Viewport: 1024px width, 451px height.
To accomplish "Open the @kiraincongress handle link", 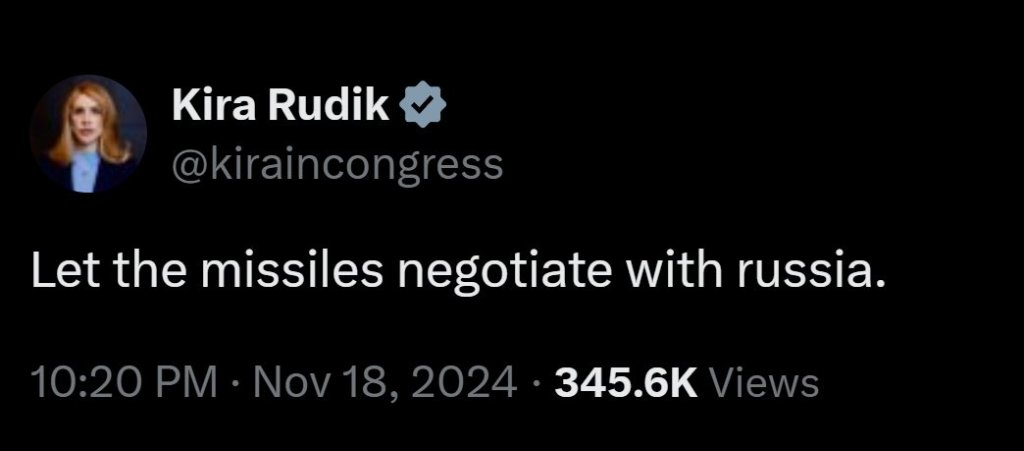I will pos(338,160).
